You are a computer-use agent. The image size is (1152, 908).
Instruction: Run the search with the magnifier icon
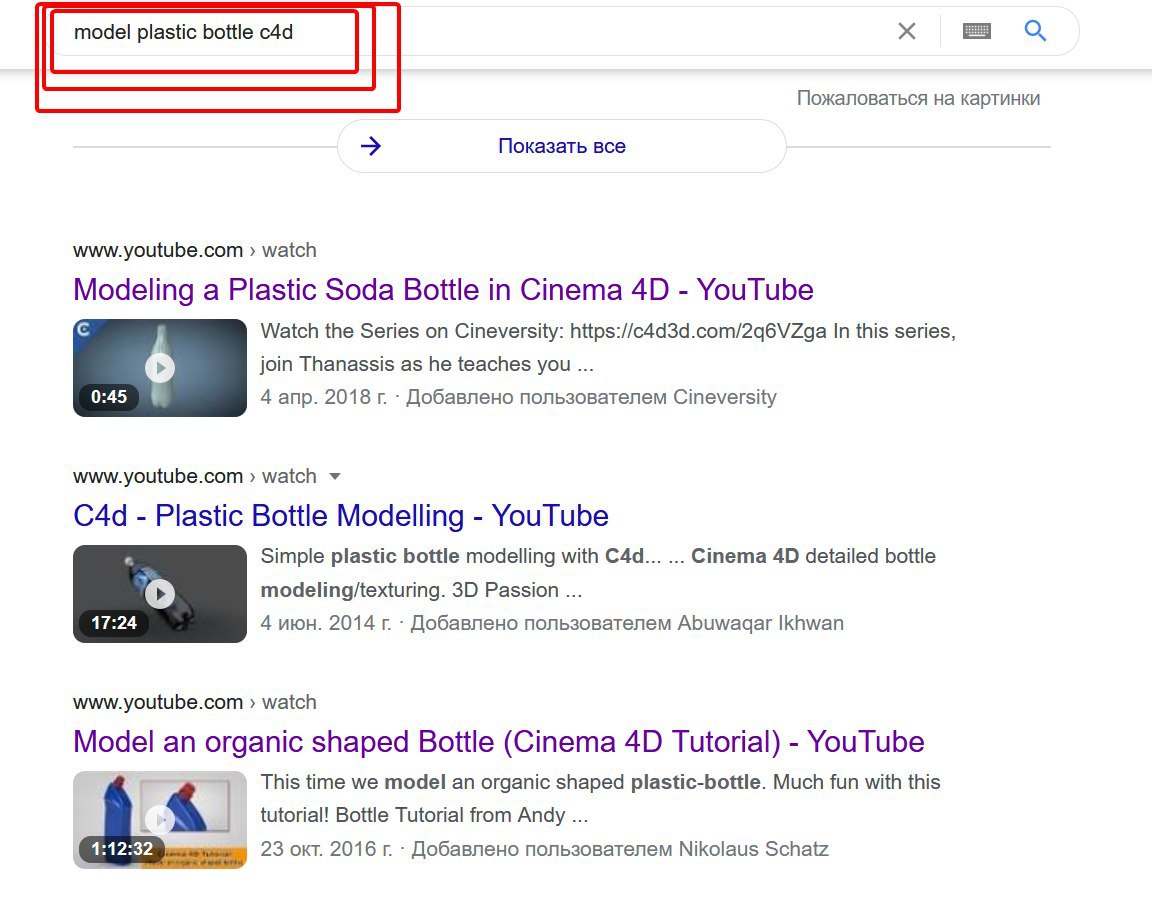coord(1035,31)
